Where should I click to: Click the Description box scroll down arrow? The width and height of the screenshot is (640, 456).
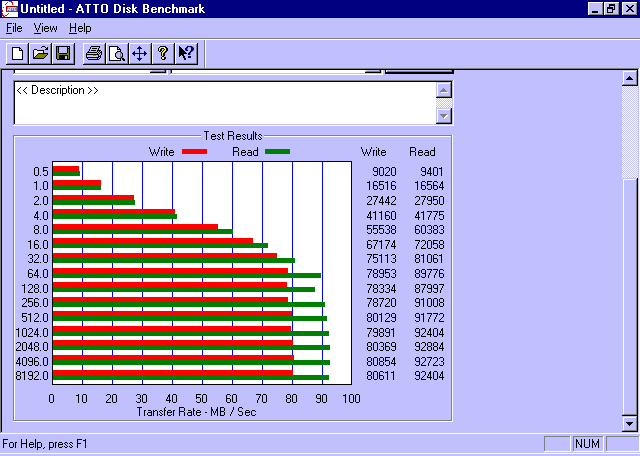click(445, 115)
